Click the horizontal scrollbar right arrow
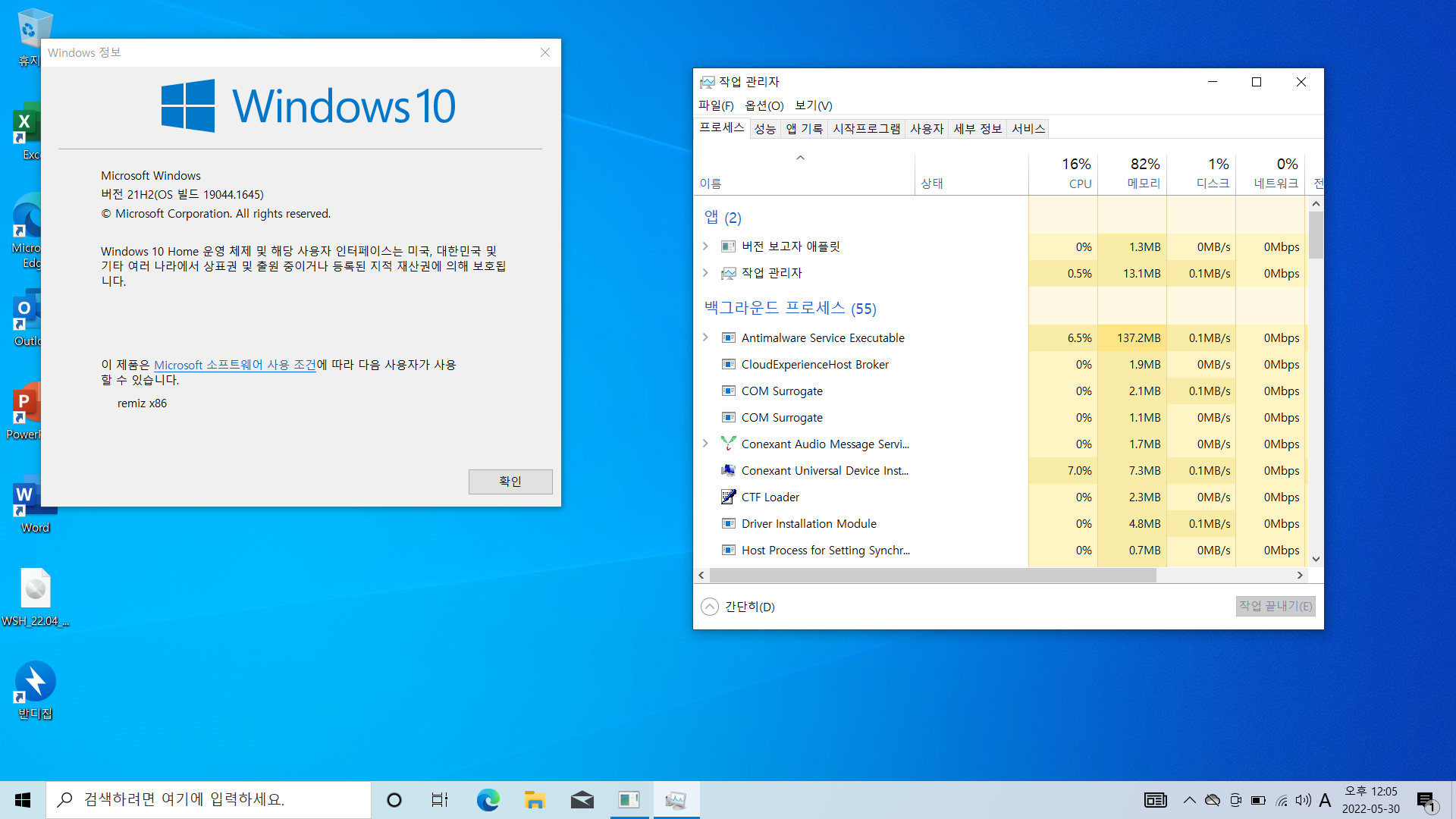 pos(1300,575)
